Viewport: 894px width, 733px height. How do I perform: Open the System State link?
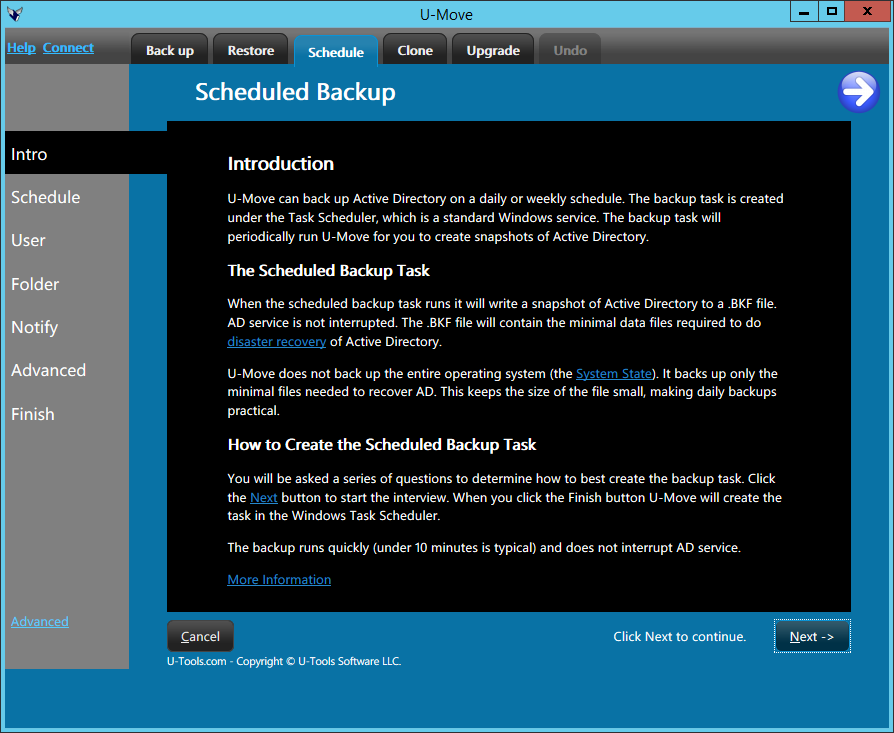pyautogui.click(x=613, y=373)
